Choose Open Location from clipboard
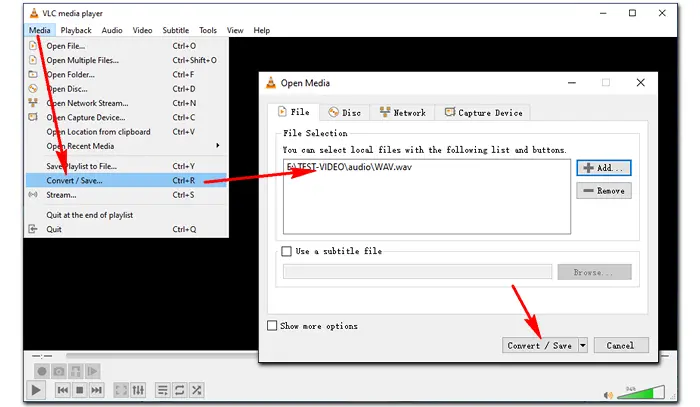This screenshot has width=700, height=407. click(126, 132)
